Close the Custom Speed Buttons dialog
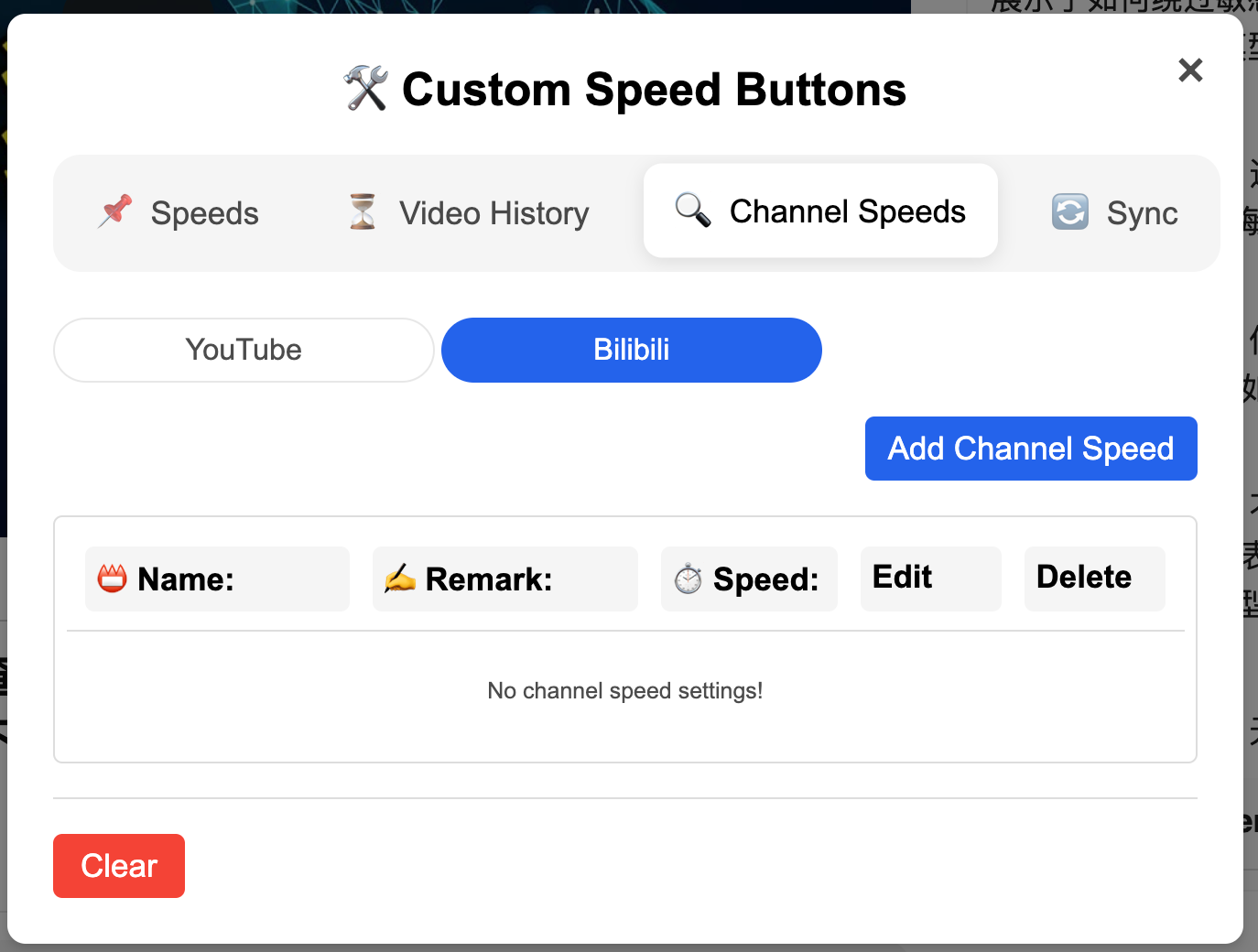Screen dimensions: 1258x952 coord(1190,70)
